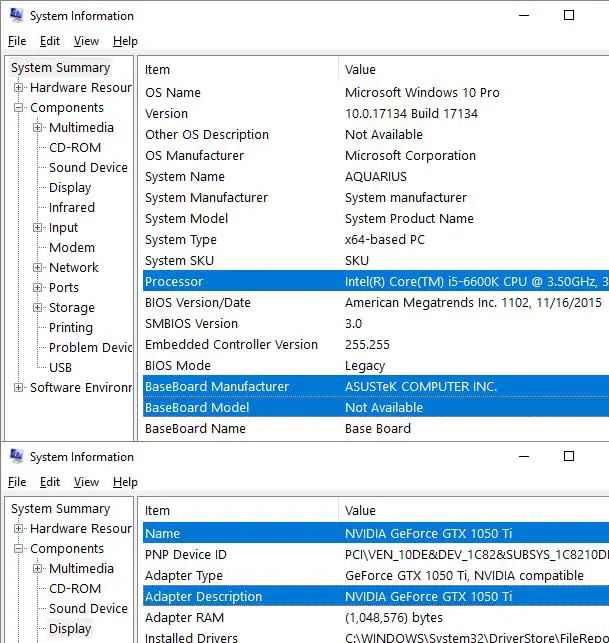Select the OS Name row

coord(376,93)
